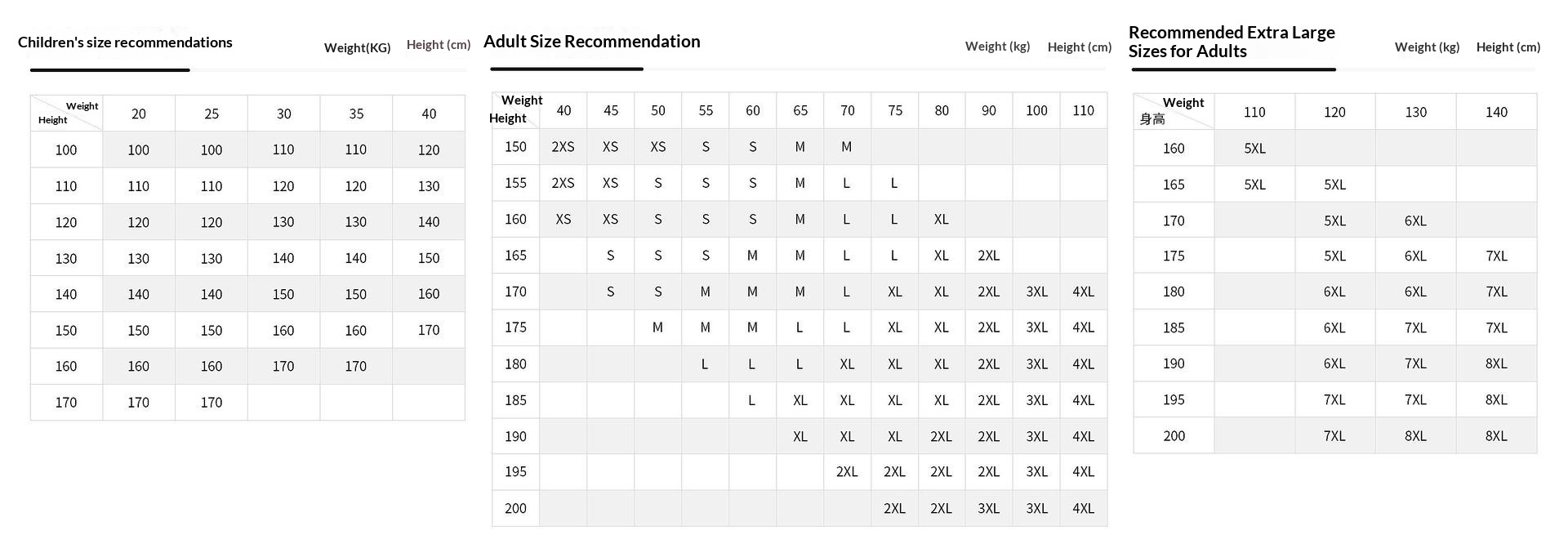Click the Weight(KG) label above children's table

357,47
